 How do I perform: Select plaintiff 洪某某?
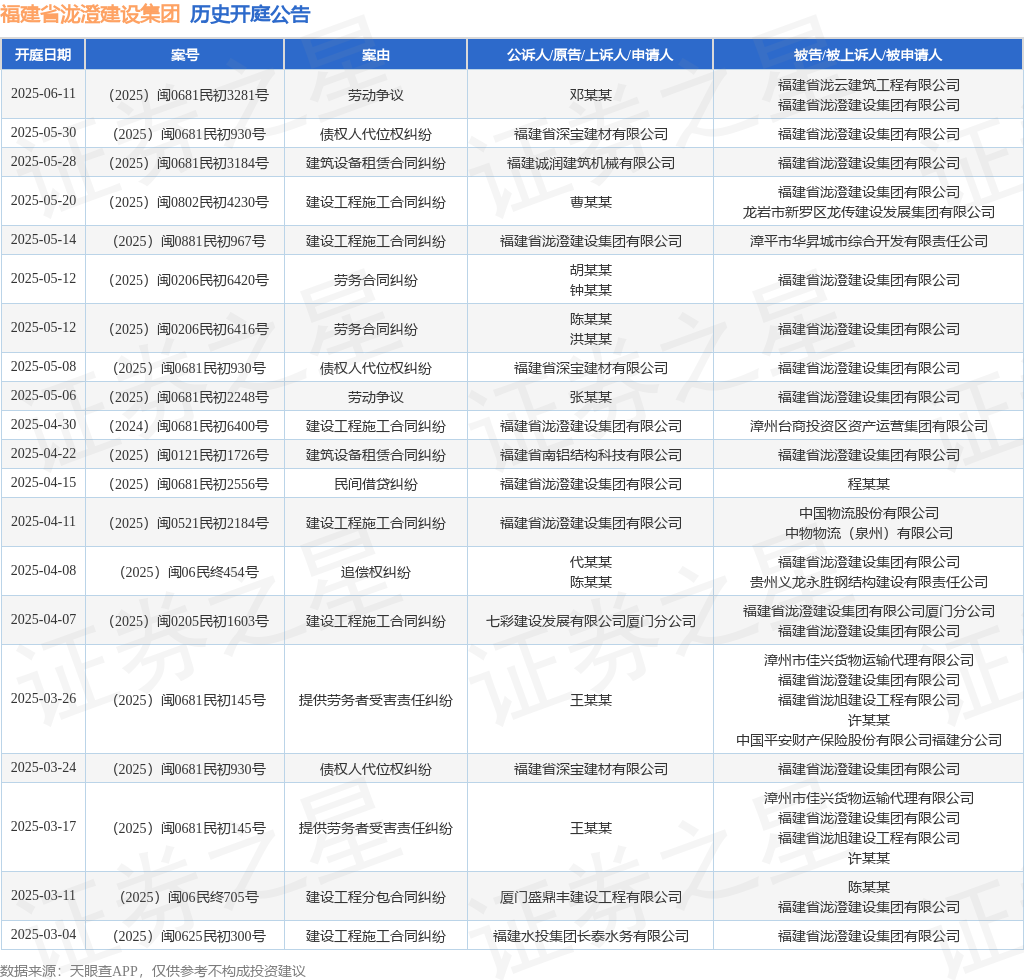point(590,339)
